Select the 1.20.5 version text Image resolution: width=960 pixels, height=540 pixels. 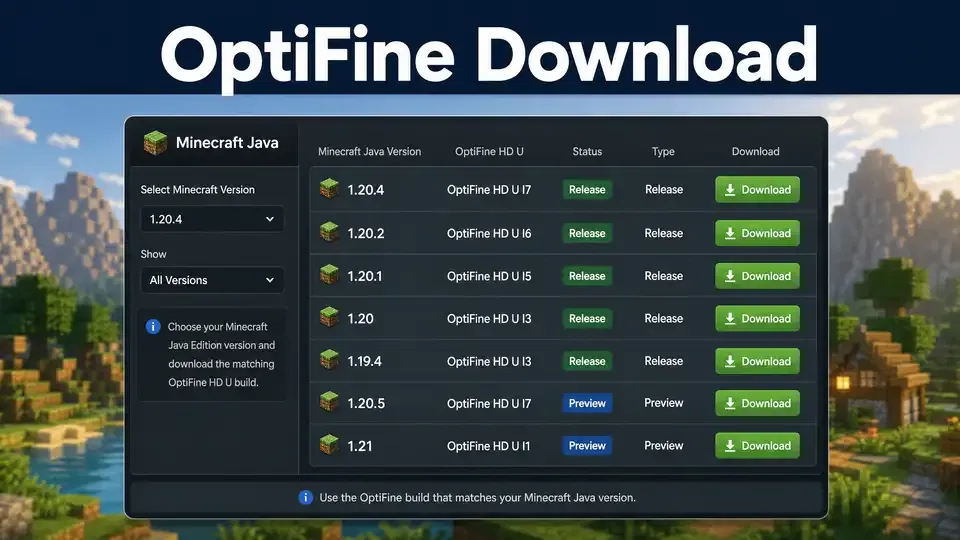pyautogui.click(x=366, y=403)
